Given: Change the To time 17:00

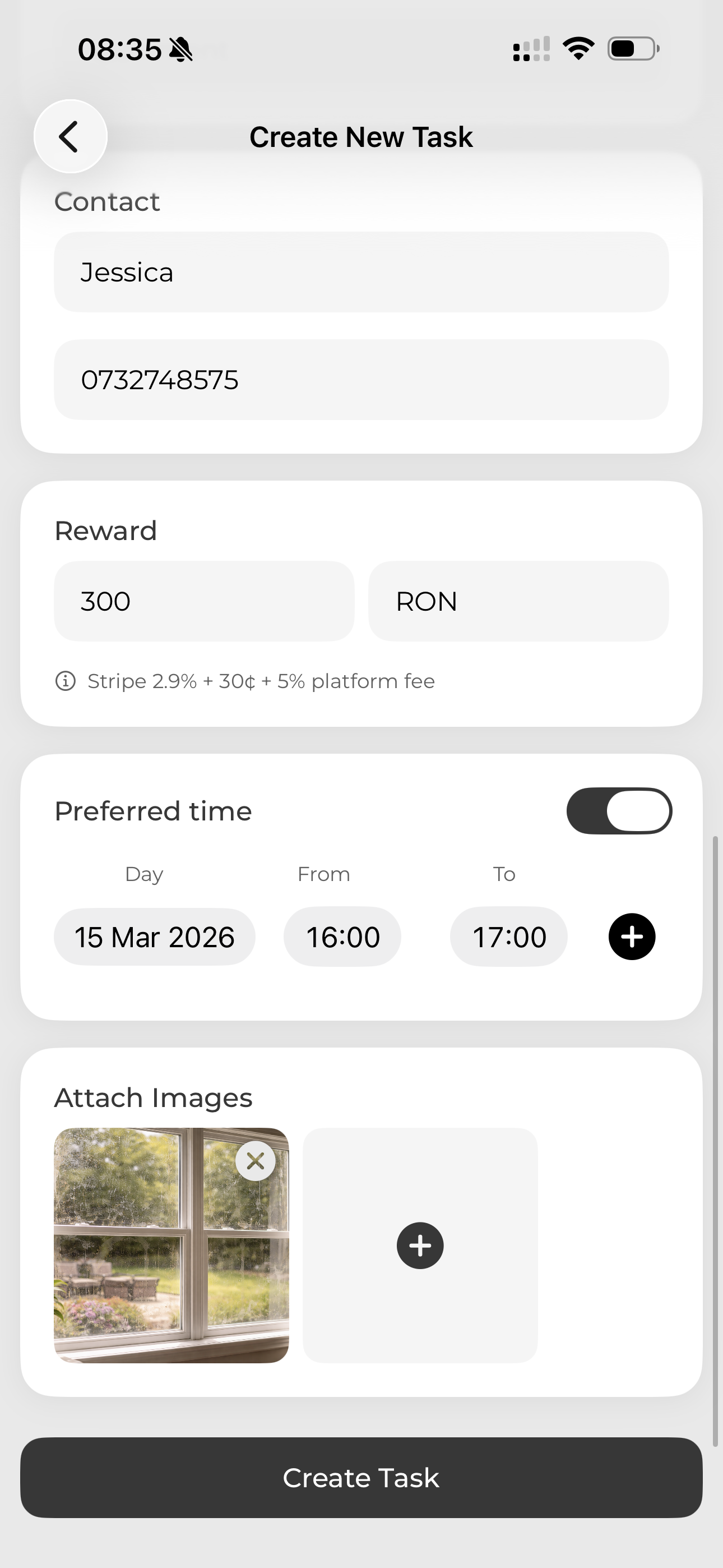Looking at the screenshot, I should (x=509, y=937).
